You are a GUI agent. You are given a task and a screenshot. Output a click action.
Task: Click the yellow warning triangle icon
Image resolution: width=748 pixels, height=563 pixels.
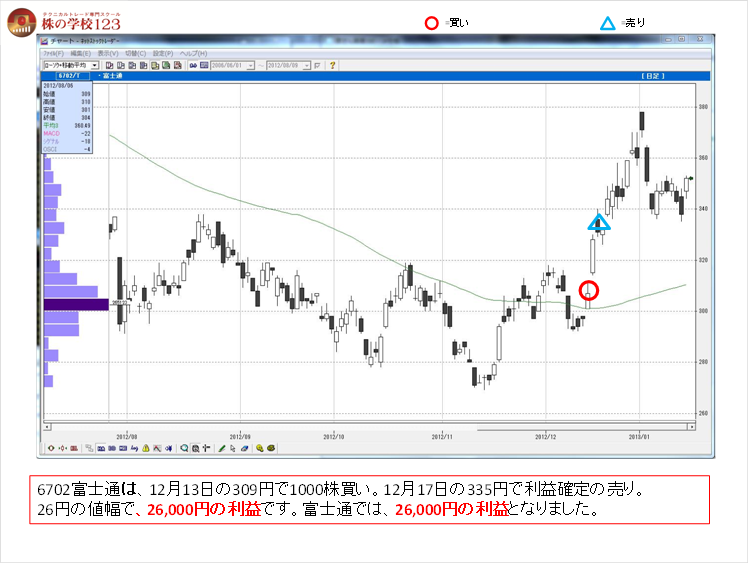click(x=146, y=448)
